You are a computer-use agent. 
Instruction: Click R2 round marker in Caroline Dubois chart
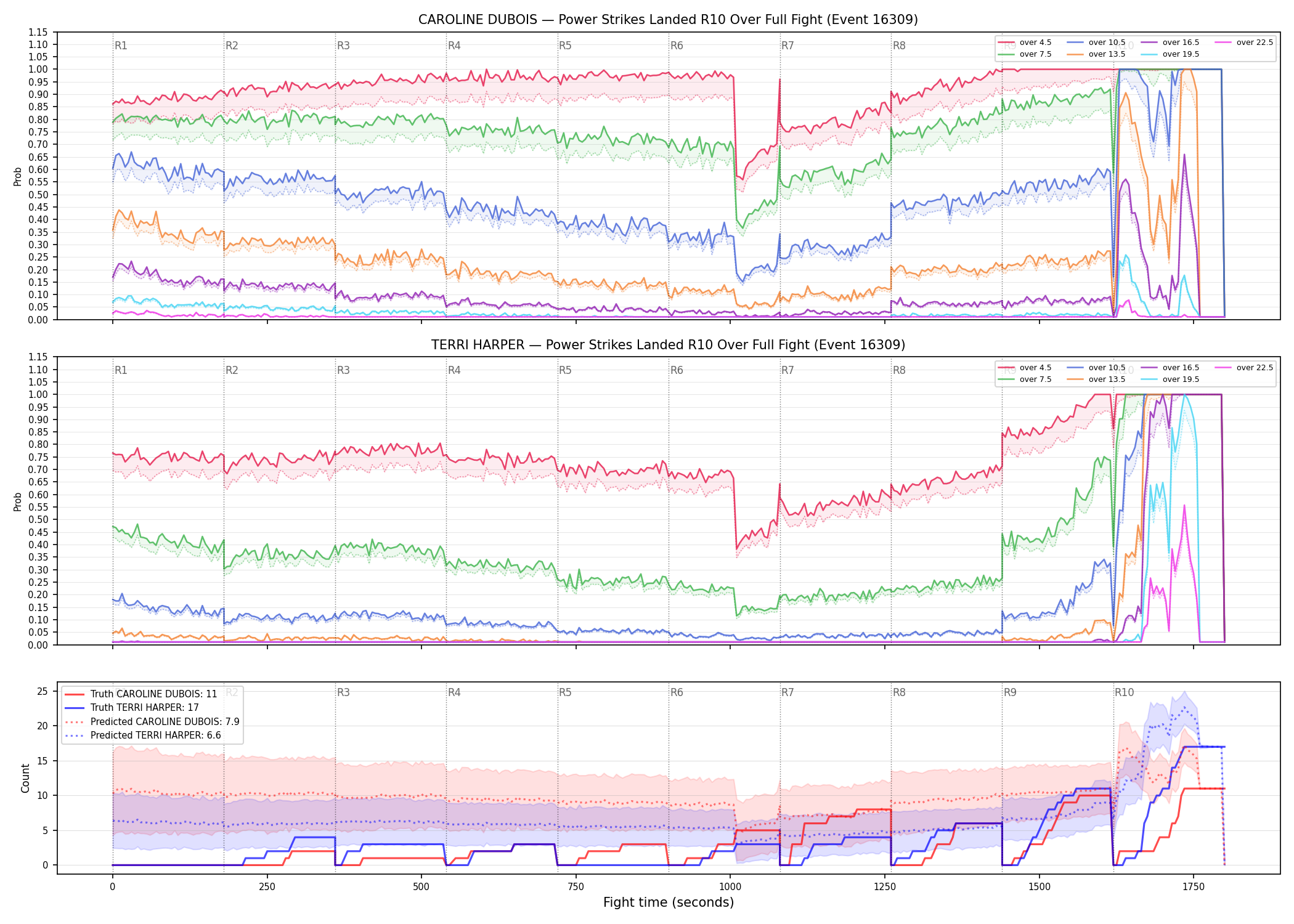pos(232,46)
